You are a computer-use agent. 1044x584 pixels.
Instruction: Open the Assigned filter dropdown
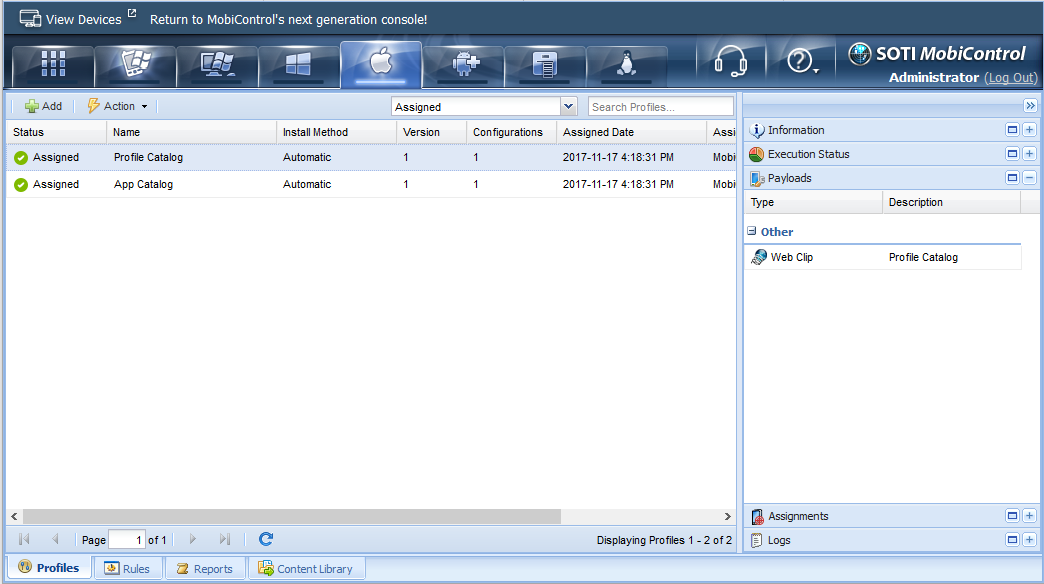pos(569,107)
